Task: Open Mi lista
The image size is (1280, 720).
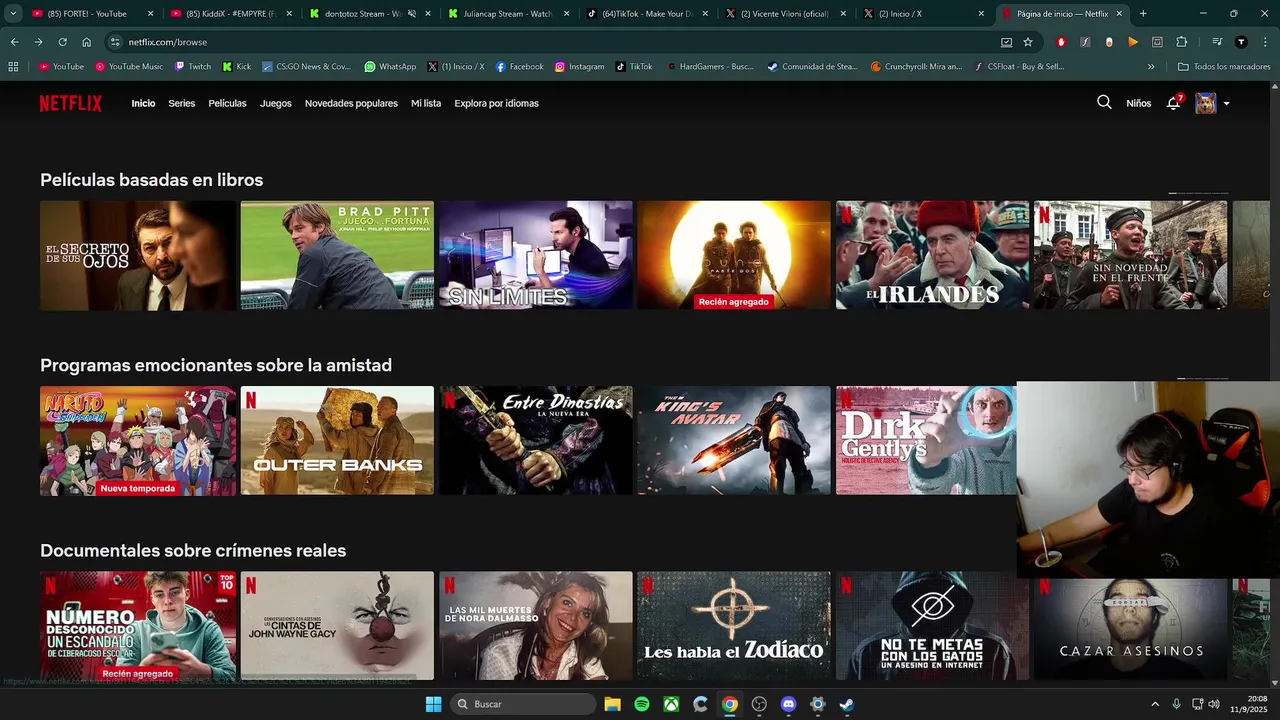Action: (x=426, y=103)
